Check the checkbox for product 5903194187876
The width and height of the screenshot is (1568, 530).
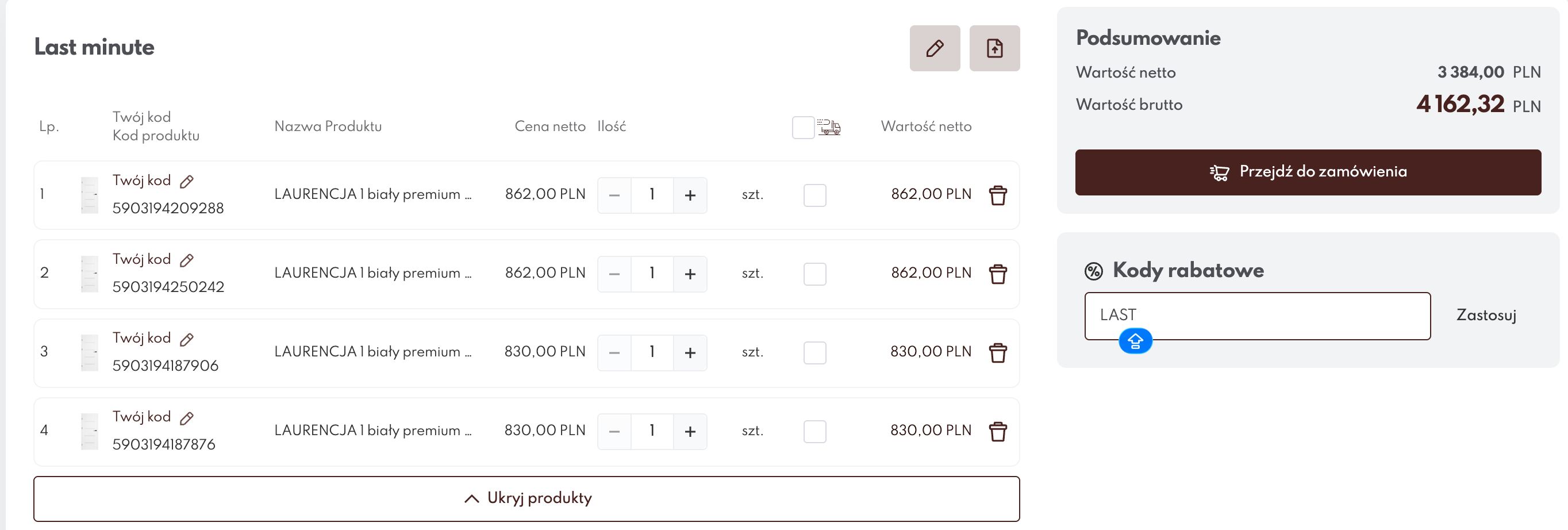tap(814, 432)
